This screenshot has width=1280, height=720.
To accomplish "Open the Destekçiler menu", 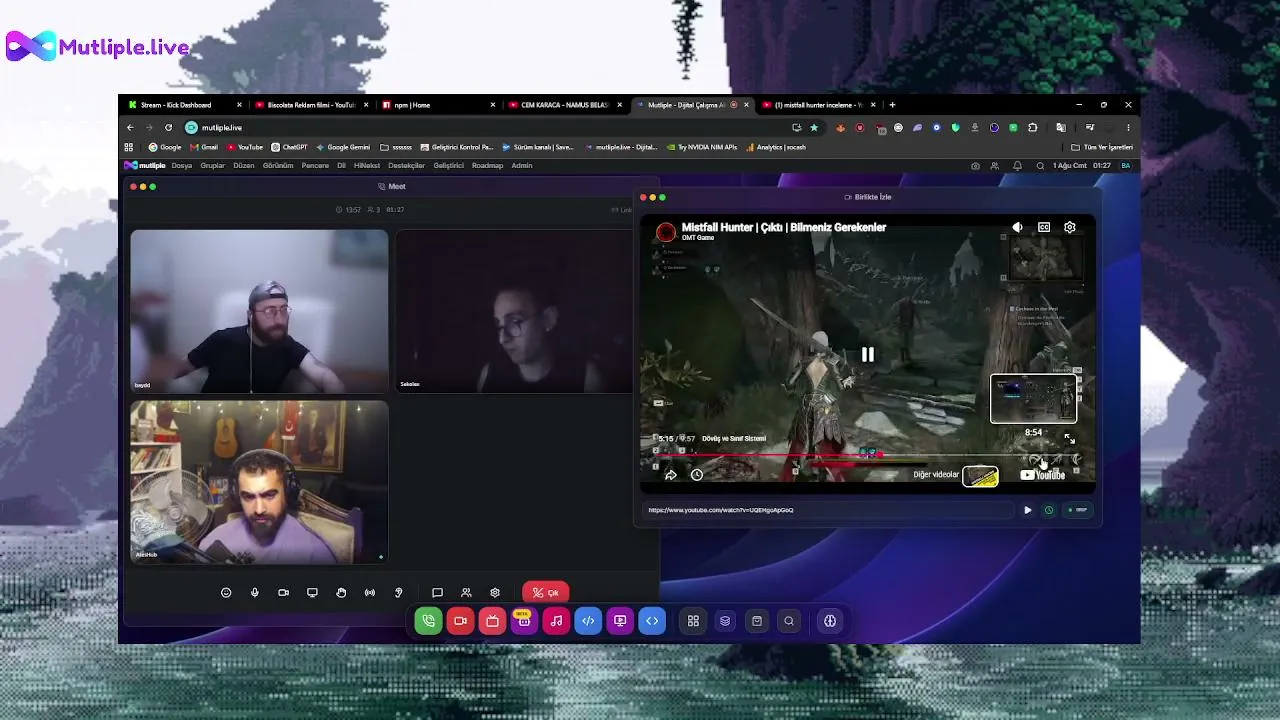I will pyautogui.click(x=407, y=166).
